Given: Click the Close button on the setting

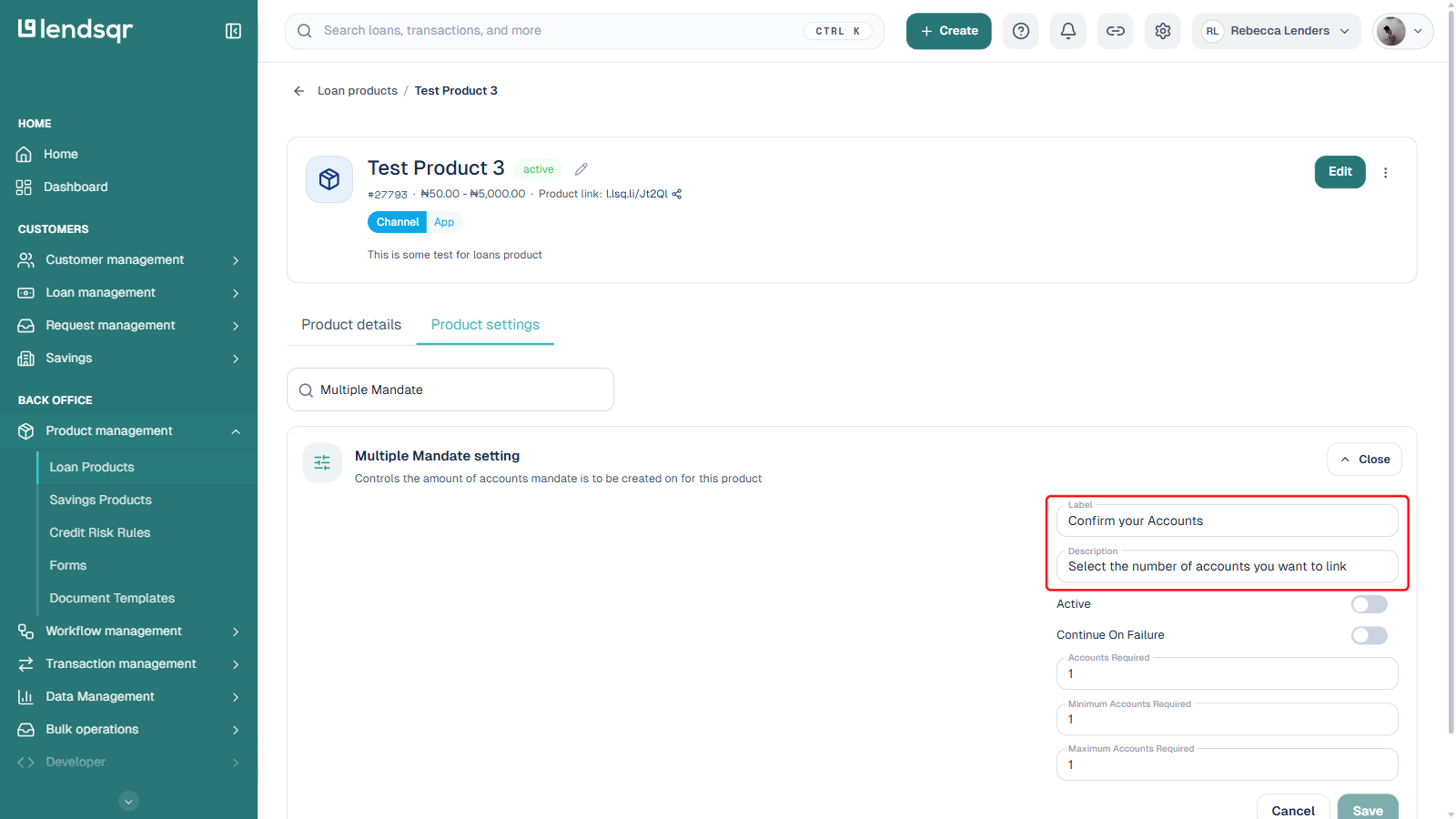Looking at the screenshot, I should tap(1364, 460).
